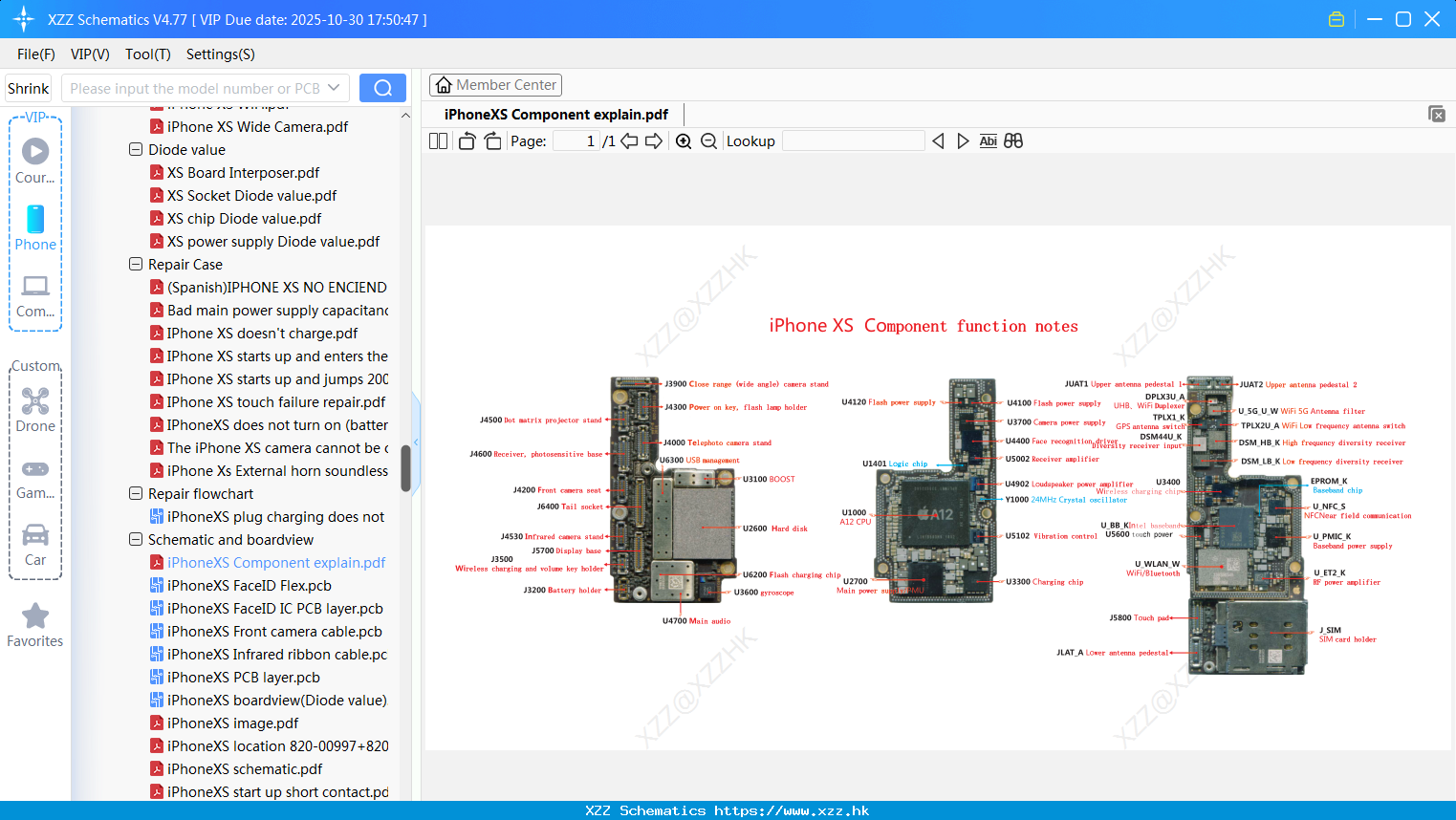This screenshot has height=820, width=1456.
Task: Rotate the page counterclockwise
Action: pos(467,141)
